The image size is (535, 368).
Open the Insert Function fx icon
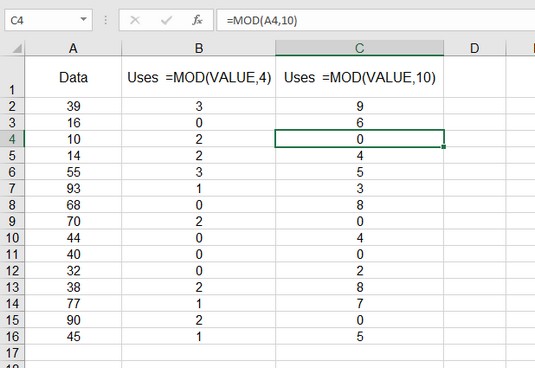[x=197, y=20]
